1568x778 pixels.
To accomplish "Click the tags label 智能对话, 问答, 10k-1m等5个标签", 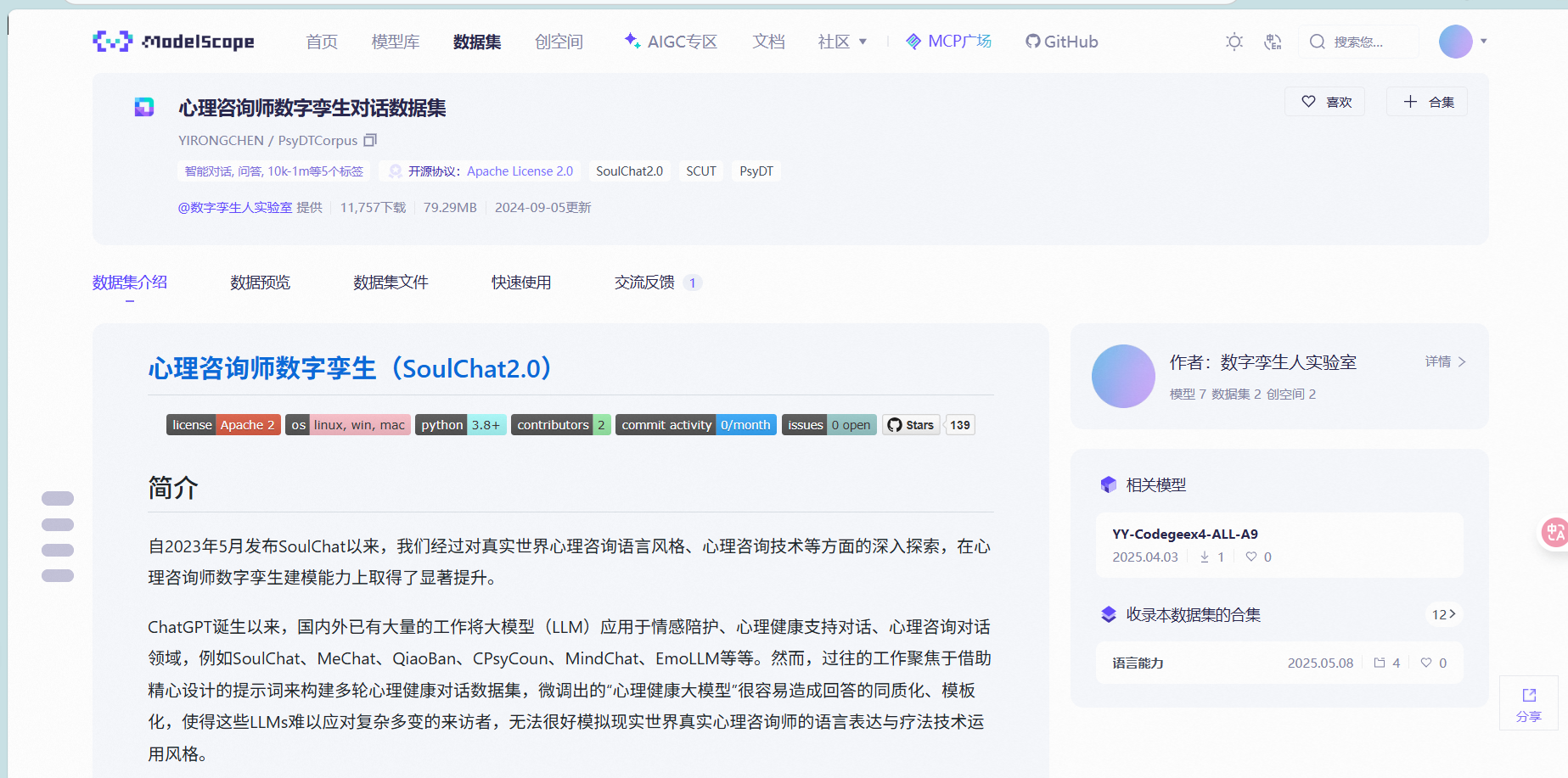I will [274, 171].
